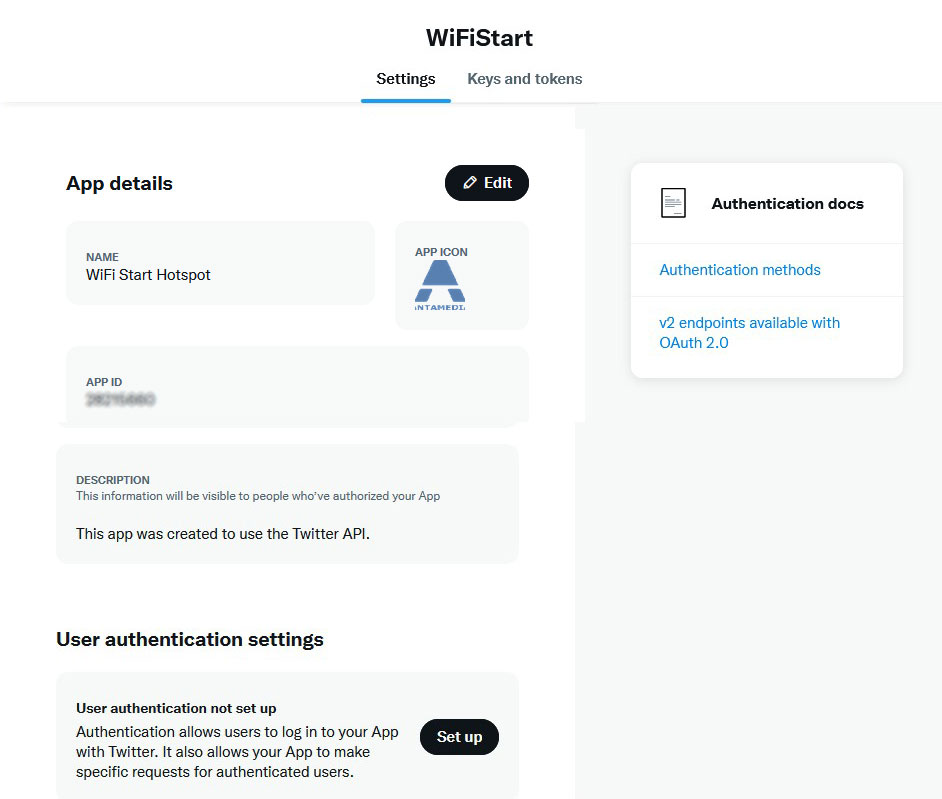This screenshot has height=799, width=942.
Task: Click the blue A app icon image
Action: [x=440, y=284]
